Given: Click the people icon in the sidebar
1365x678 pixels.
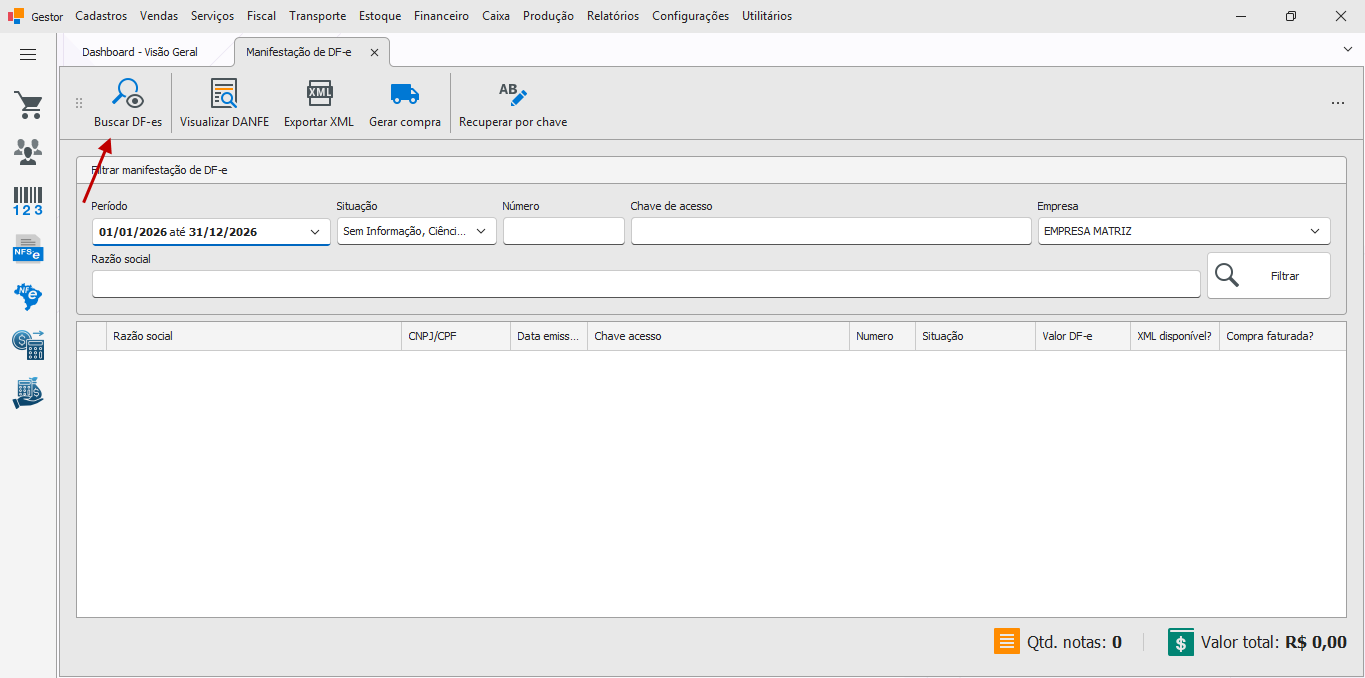Looking at the screenshot, I should [x=28, y=152].
